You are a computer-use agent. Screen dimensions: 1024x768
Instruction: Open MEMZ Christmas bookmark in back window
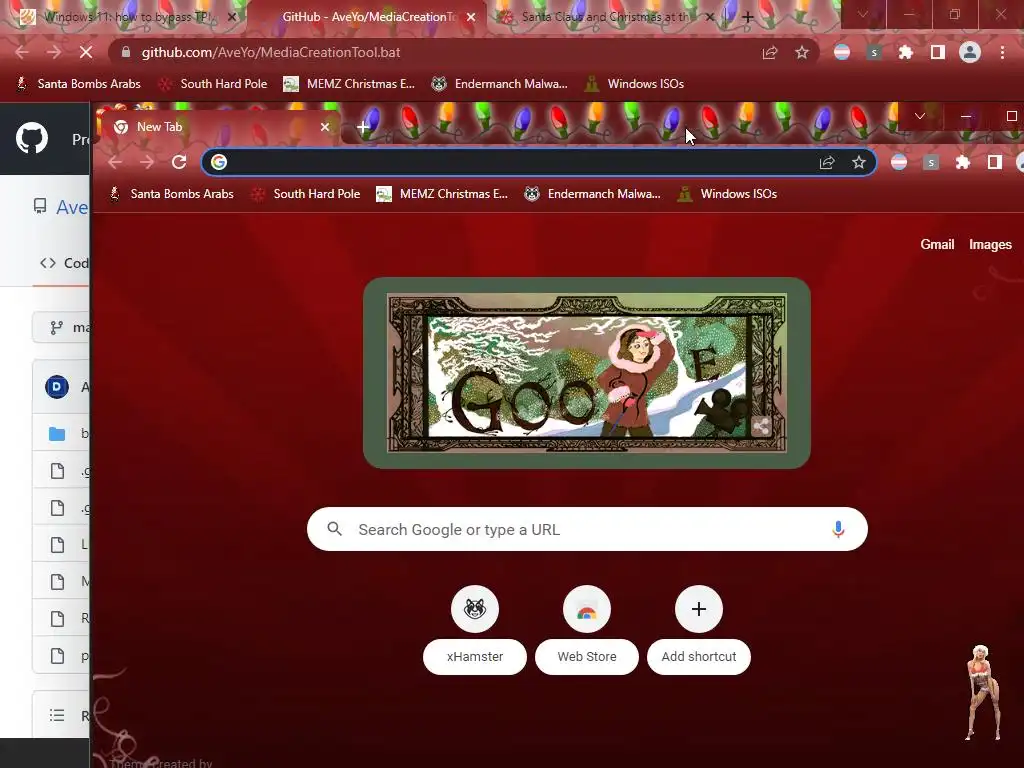[x=349, y=84]
